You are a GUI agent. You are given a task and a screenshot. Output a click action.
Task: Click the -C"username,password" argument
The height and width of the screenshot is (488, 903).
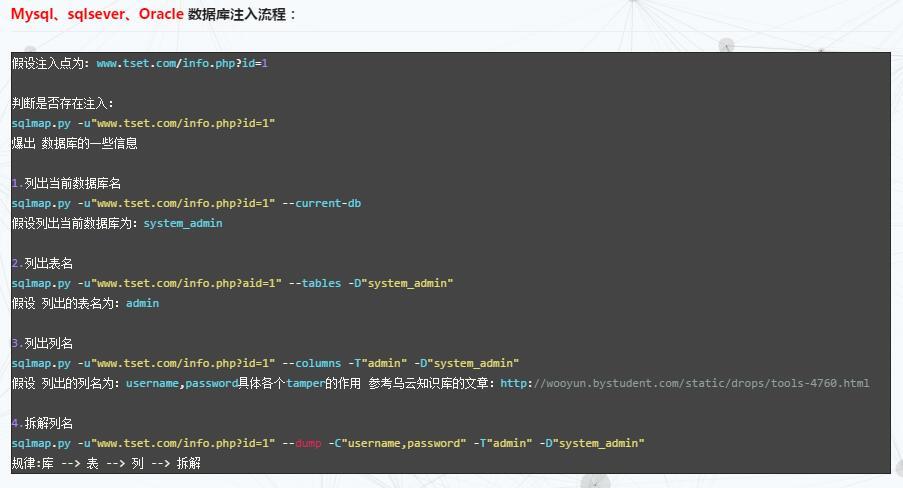pos(397,444)
